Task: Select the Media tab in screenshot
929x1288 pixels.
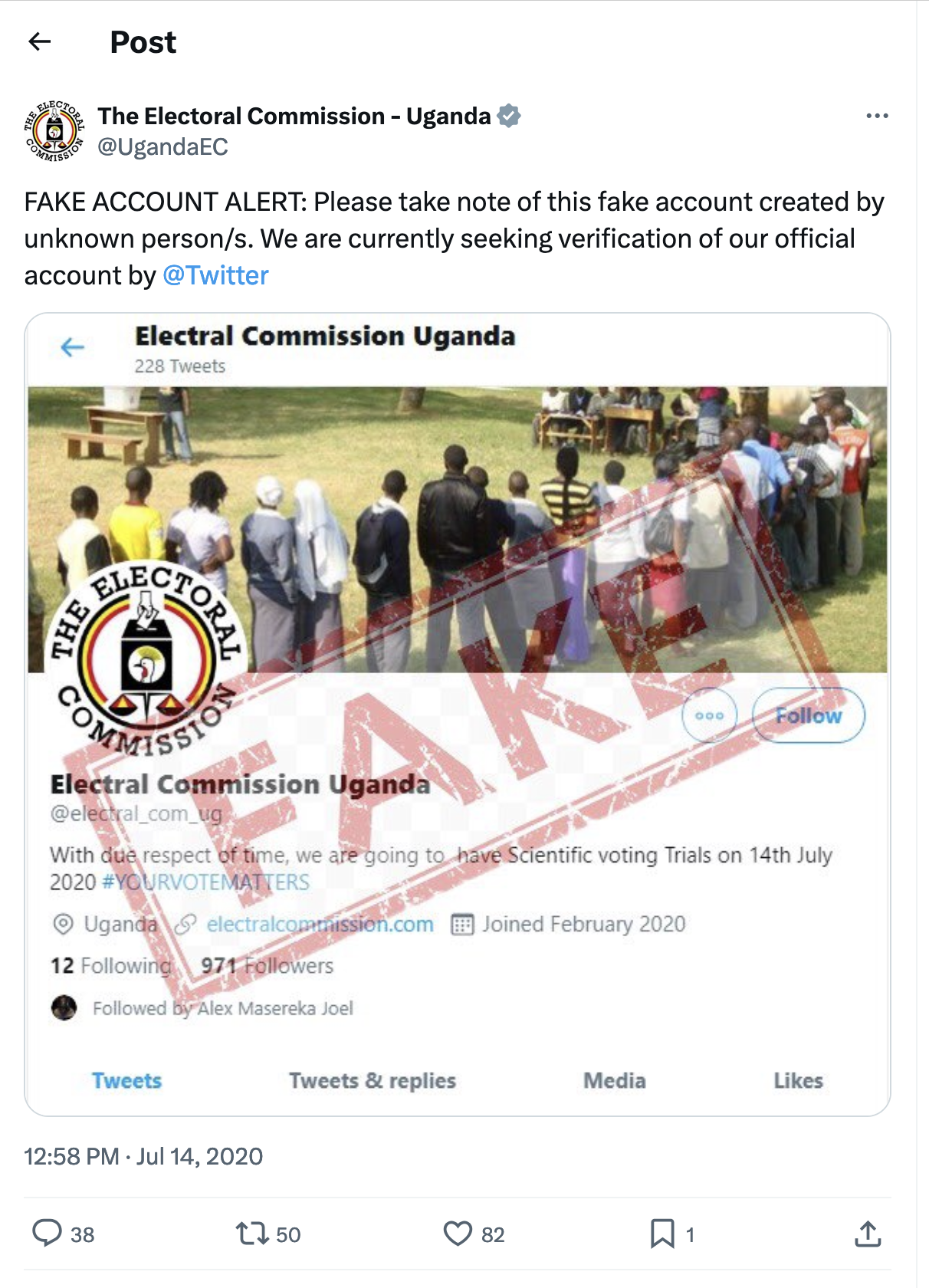Action: pyautogui.click(x=615, y=1080)
